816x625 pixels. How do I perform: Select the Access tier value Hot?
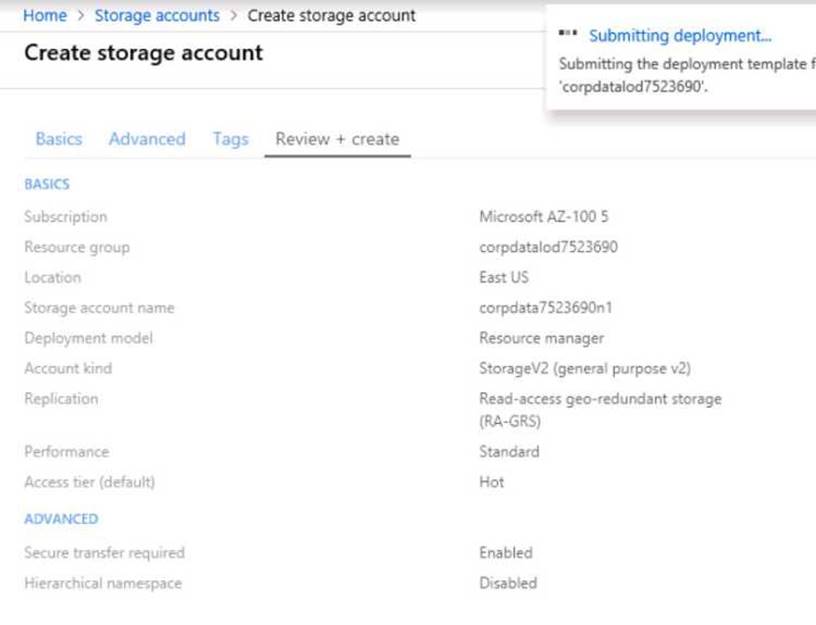(x=491, y=482)
